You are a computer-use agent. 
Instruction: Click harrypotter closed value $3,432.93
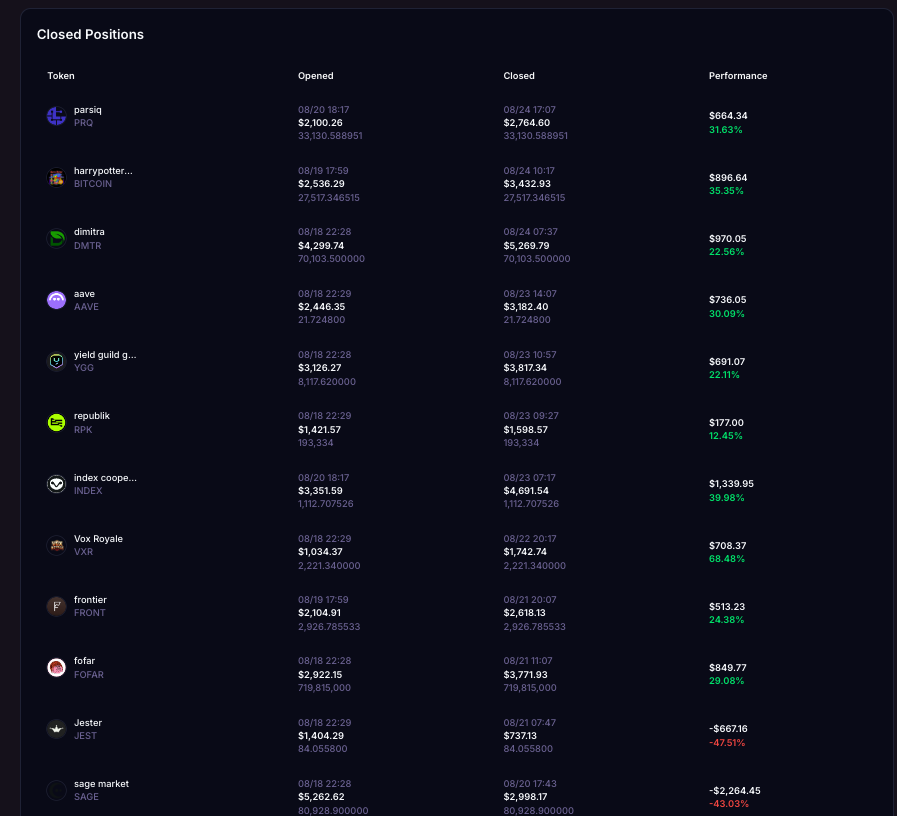(x=527, y=184)
